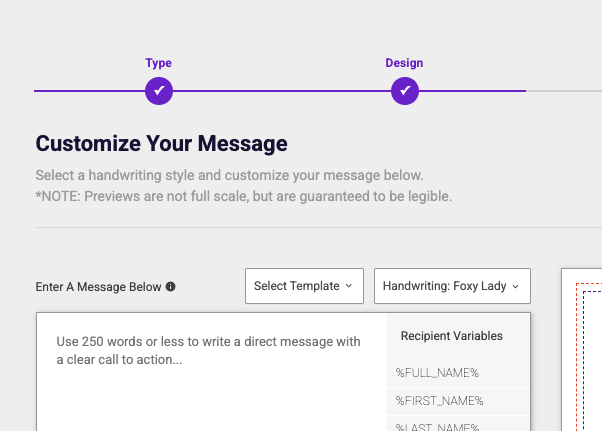Insert the %FIRST_NAME% recipient variable
The height and width of the screenshot is (431, 602).
point(439,401)
